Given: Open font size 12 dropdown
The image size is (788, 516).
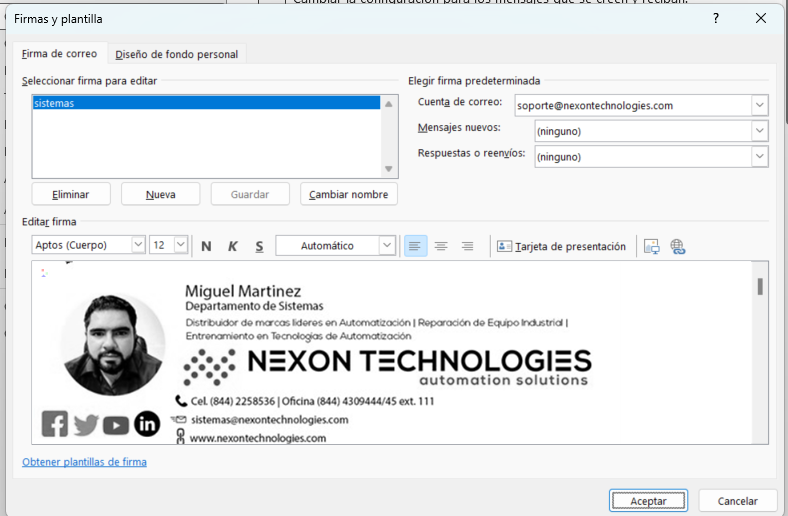Looking at the screenshot, I should click(x=180, y=245).
